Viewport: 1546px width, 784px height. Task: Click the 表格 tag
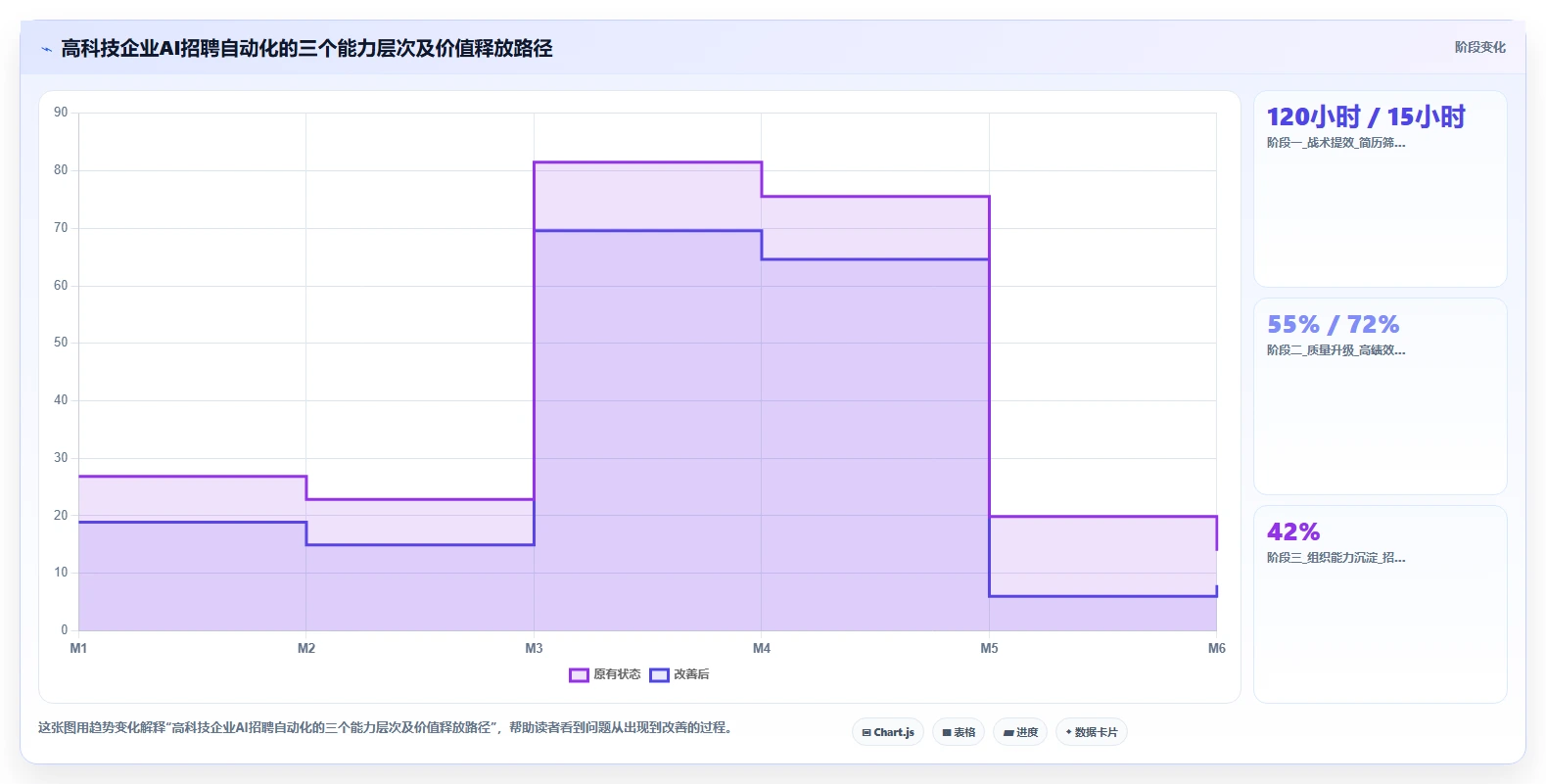(x=959, y=732)
